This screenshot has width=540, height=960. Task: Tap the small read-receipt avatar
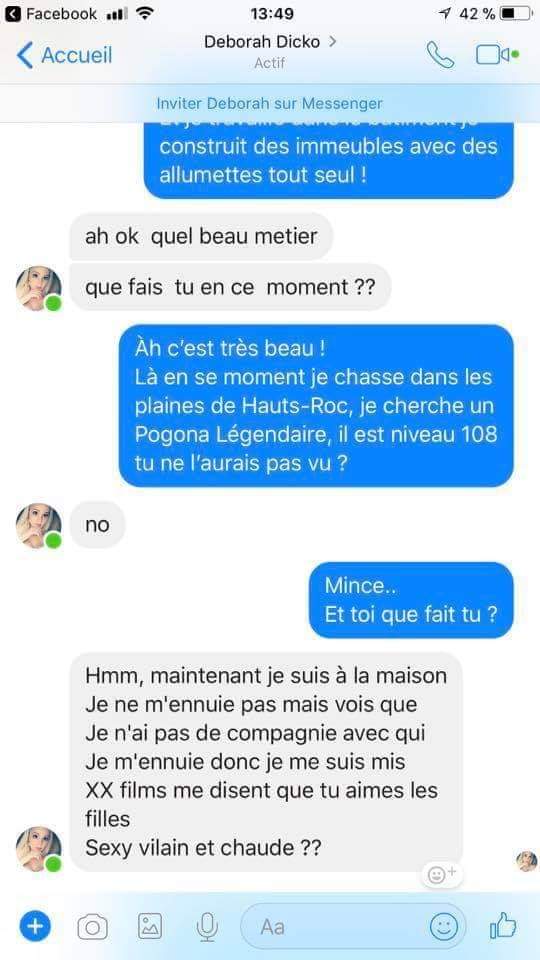tap(527, 861)
